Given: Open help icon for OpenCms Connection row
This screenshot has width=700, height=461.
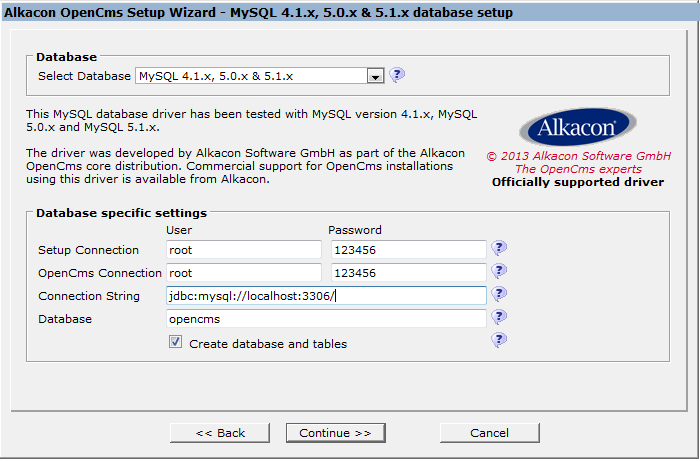Looking at the screenshot, I should pos(499,271).
